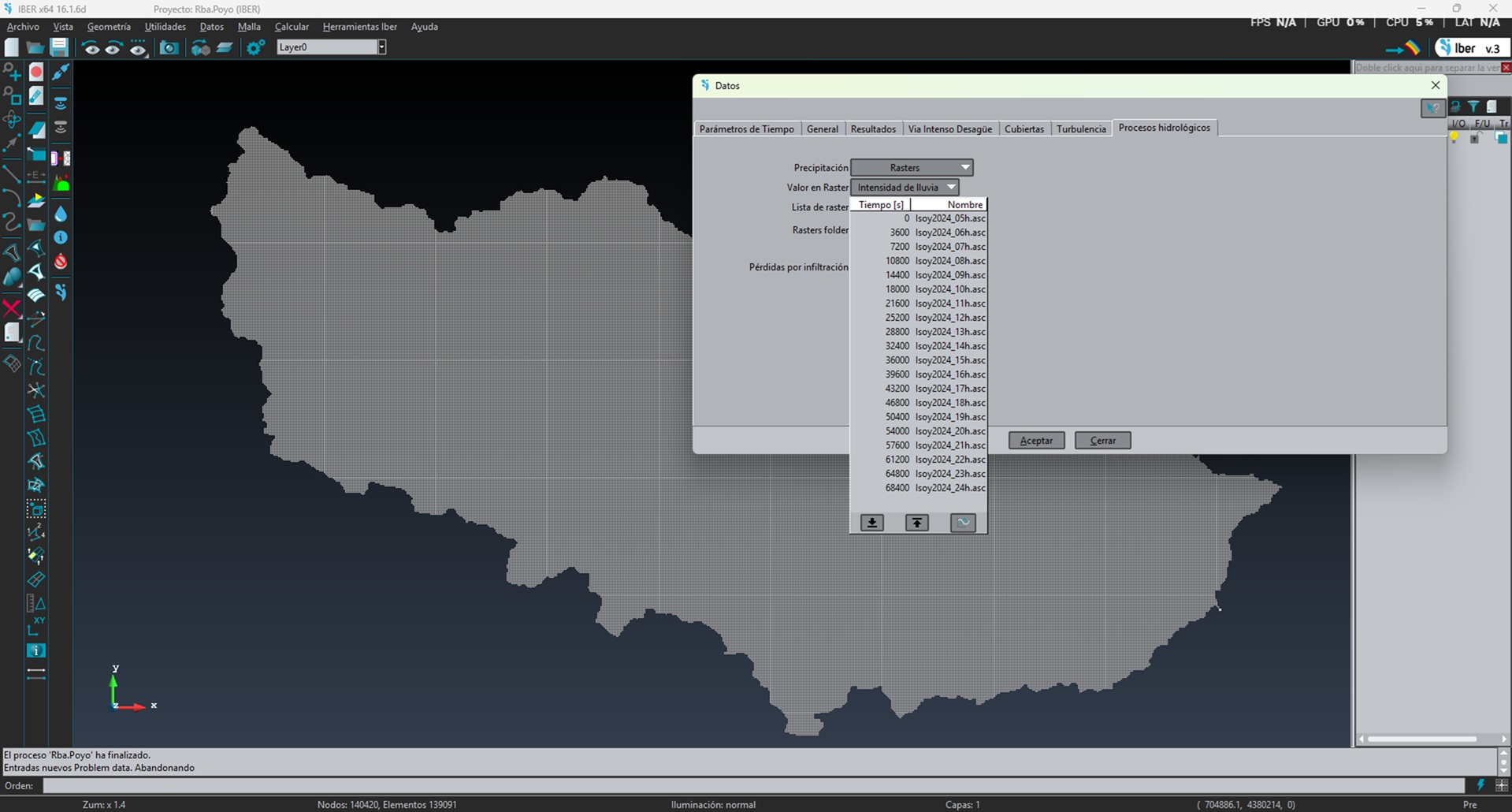Switch to the Turbulencia tab
1512x812 pixels.
[x=1081, y=129]
